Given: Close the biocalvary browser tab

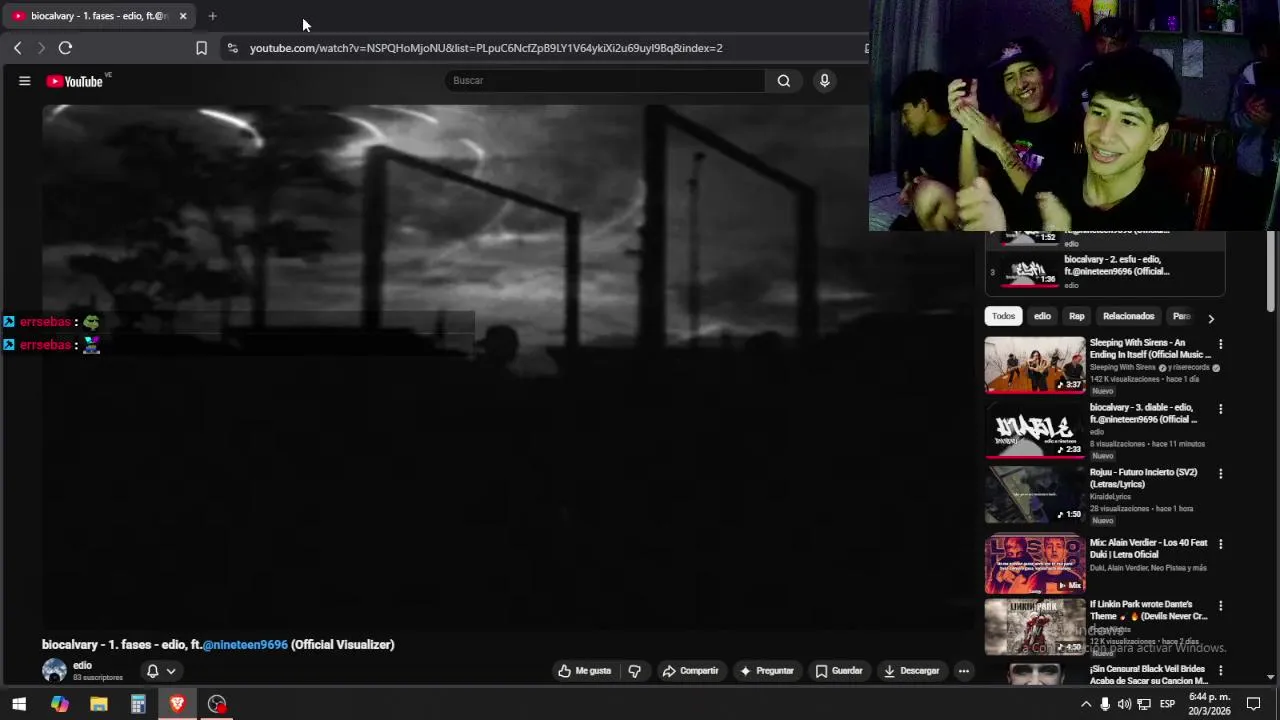Looking at the screenshot, I should click(x=183, y=16).
